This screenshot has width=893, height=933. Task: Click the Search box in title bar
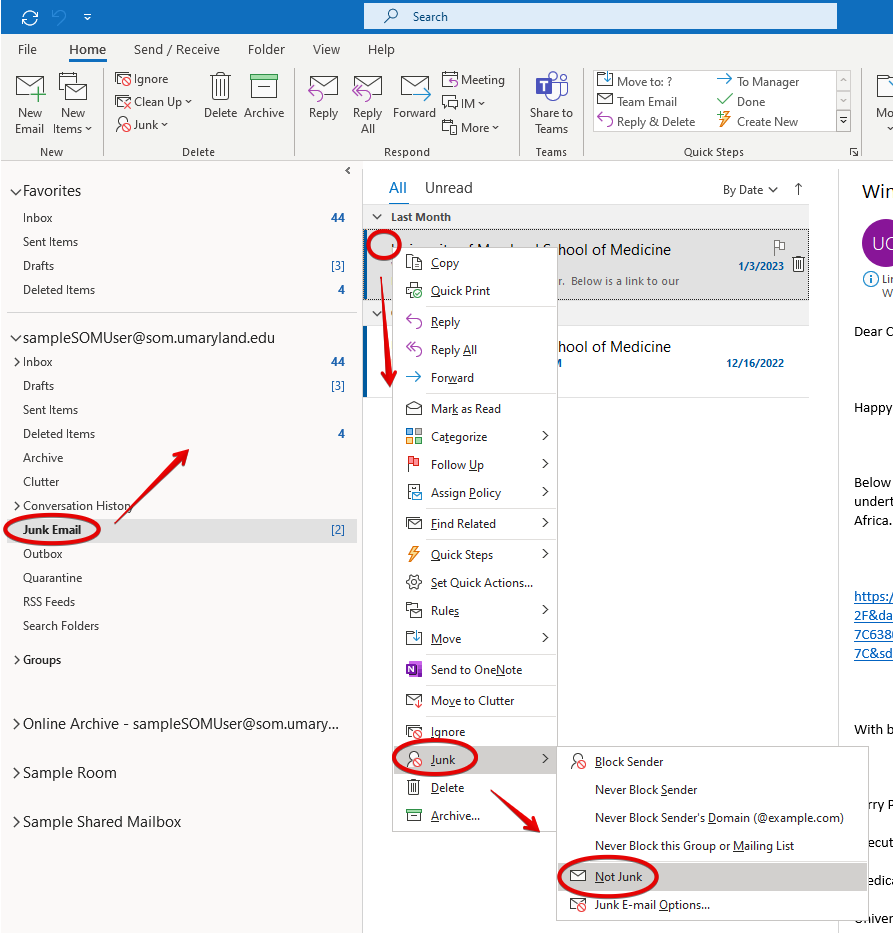click(600, 17)
